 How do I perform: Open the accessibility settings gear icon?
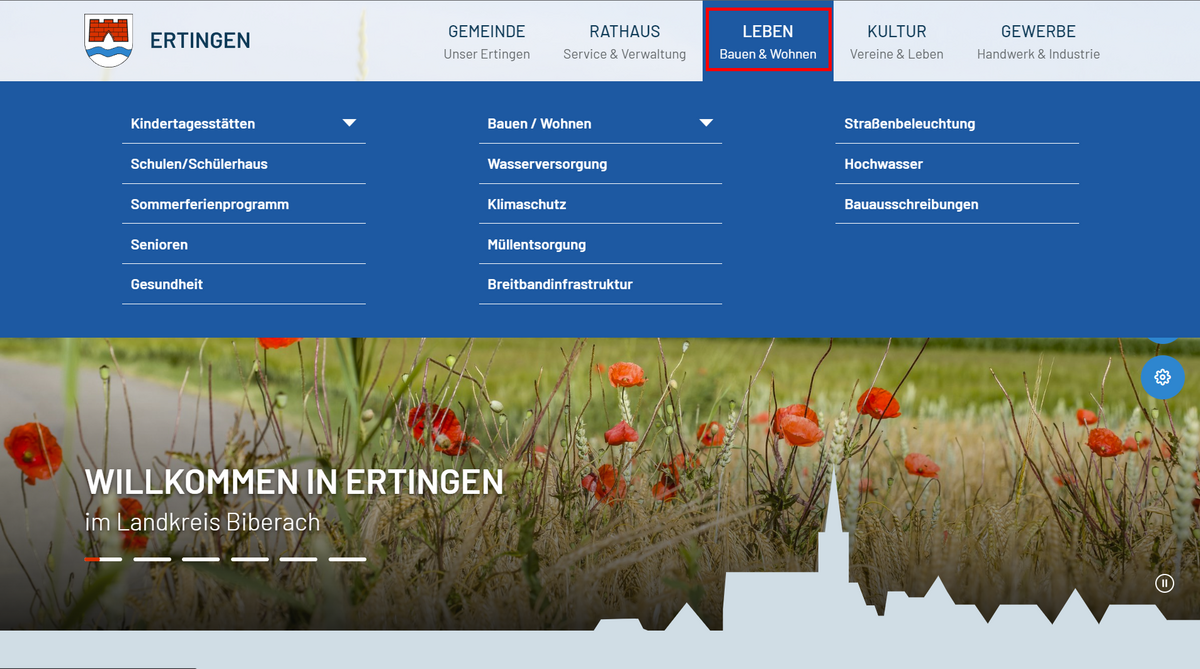(1162, 377)
